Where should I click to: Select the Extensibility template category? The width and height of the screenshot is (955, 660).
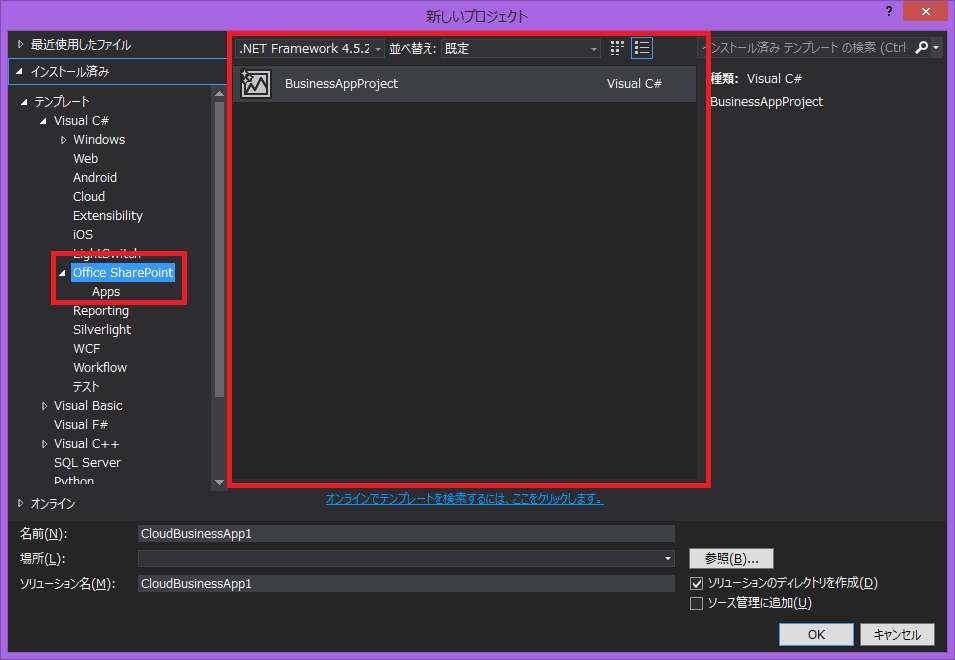108,216
